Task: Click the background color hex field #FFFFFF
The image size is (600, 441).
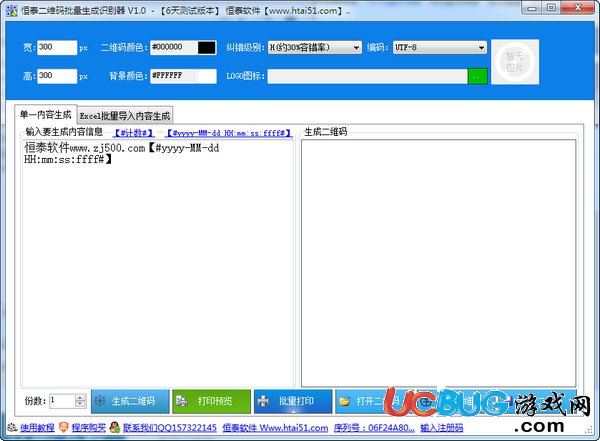Action: pos(174,76)
